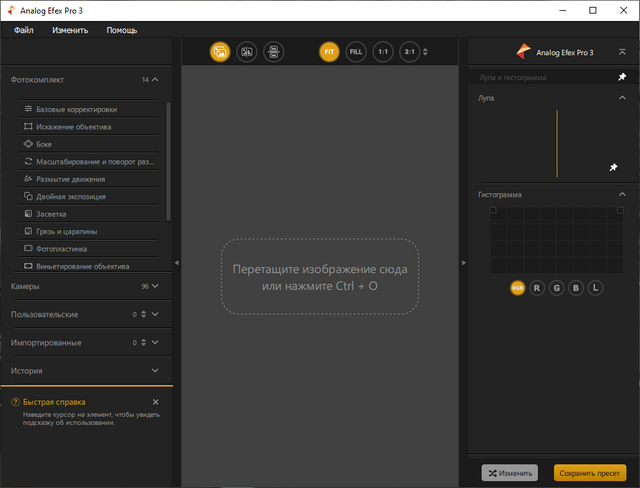
Task: Enable the RGB histogram channel
Action: (517, 288)
